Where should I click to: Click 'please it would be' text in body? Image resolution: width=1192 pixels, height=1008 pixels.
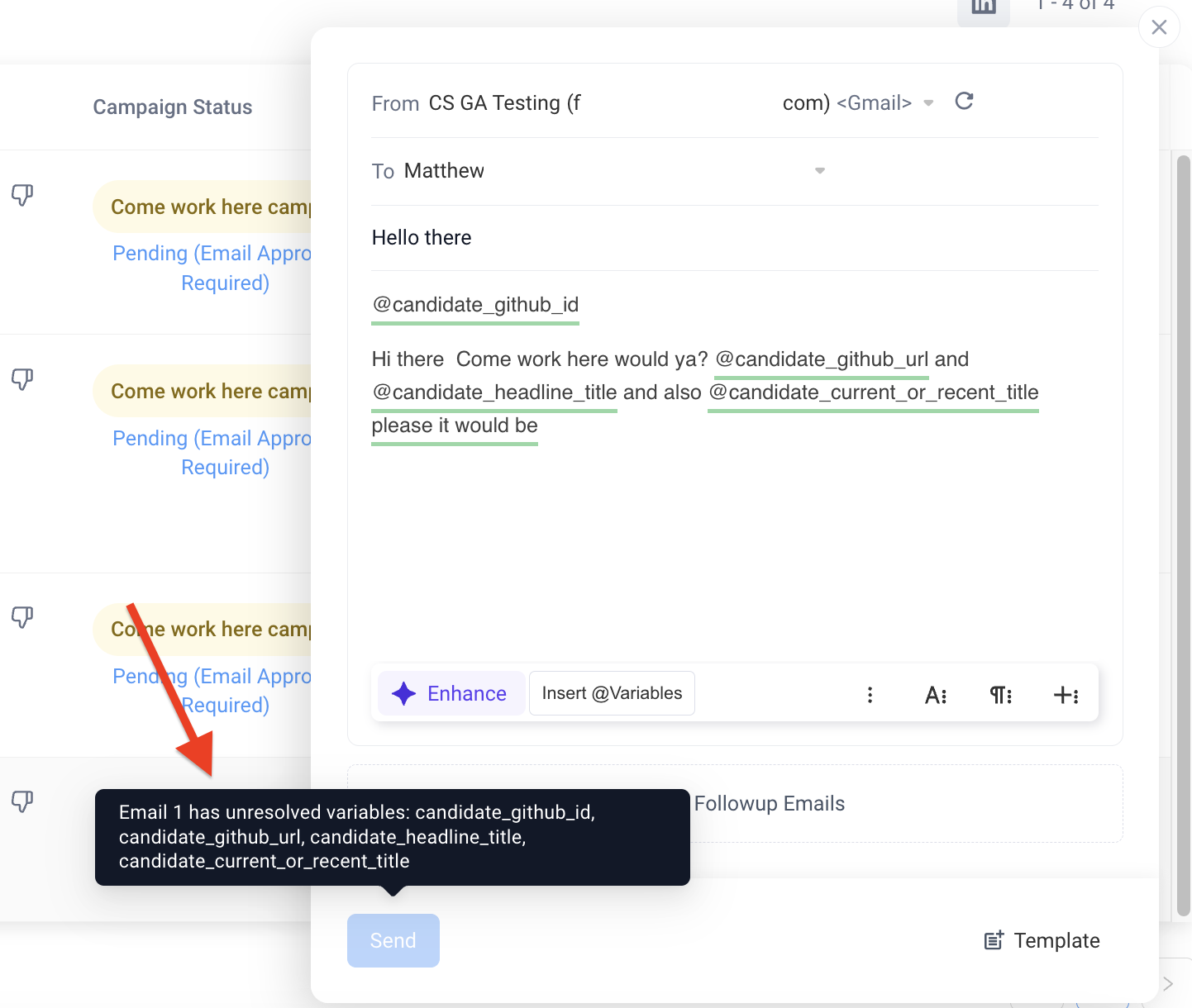[455, 426]
